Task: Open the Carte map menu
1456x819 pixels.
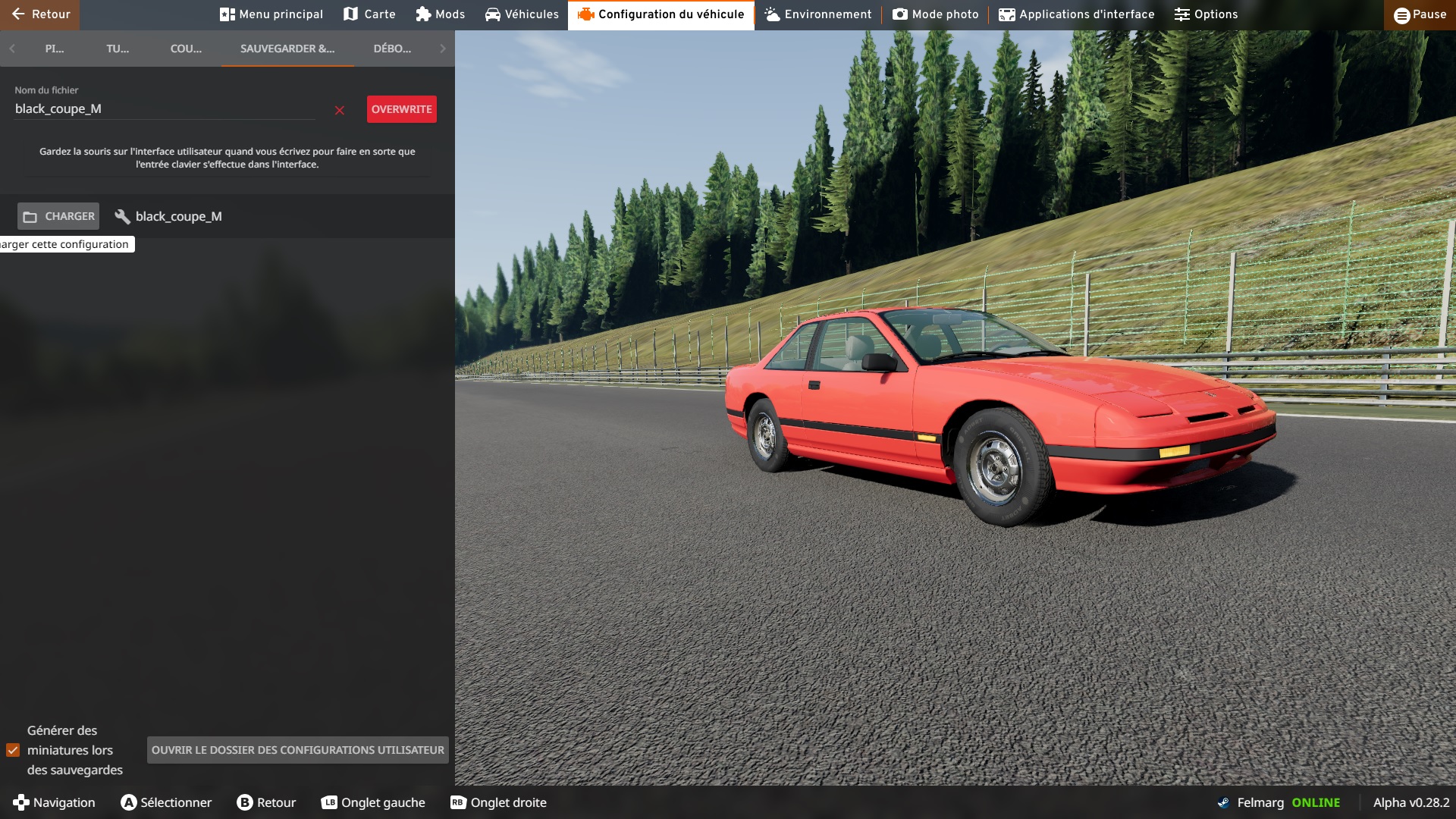Action: coord(369,14)
